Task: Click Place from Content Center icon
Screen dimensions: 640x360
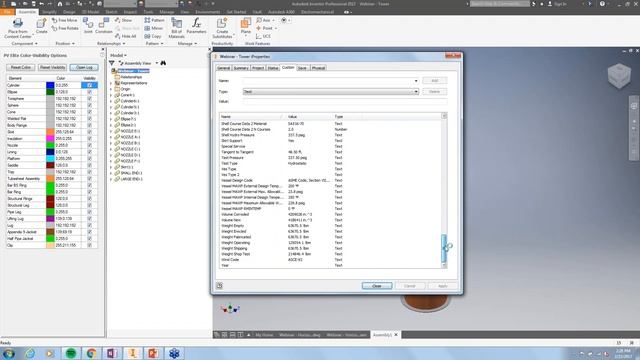Action: pos(18,24)
